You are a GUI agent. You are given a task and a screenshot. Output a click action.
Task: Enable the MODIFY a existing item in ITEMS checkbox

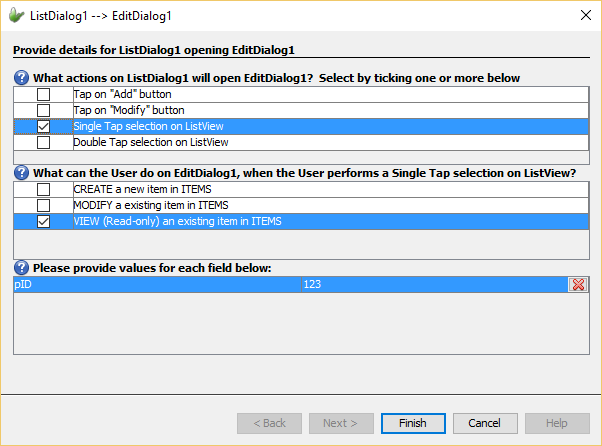pyautogui.click(x=43, y=205)
